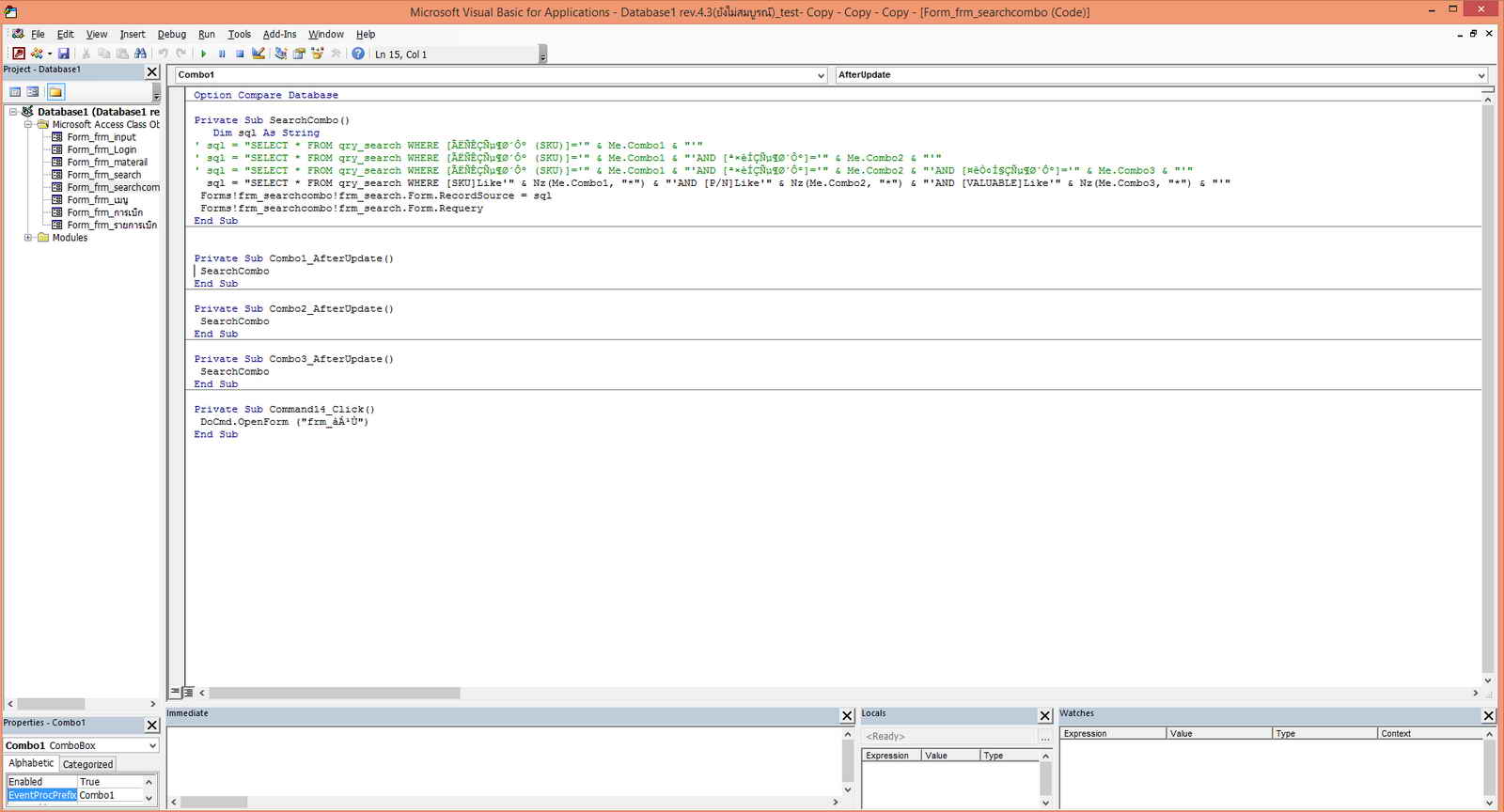Open the Combo1 ComboBox properties object dropdown
Viewport: 1504px width, 812px height.
(152, 745)
